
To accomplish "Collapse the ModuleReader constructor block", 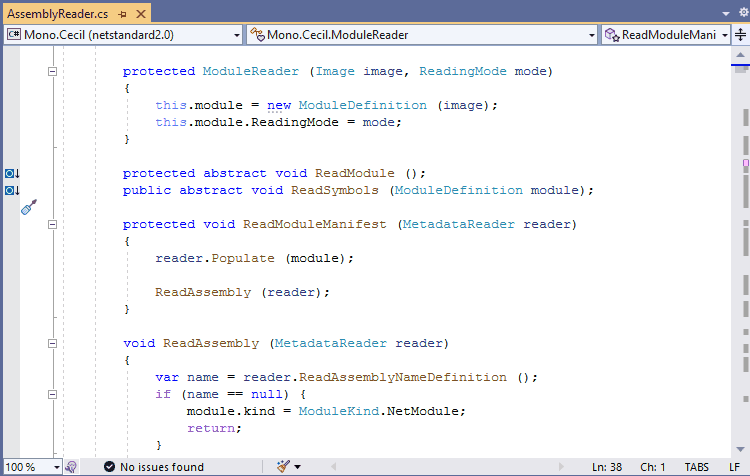I will [51, 71].
